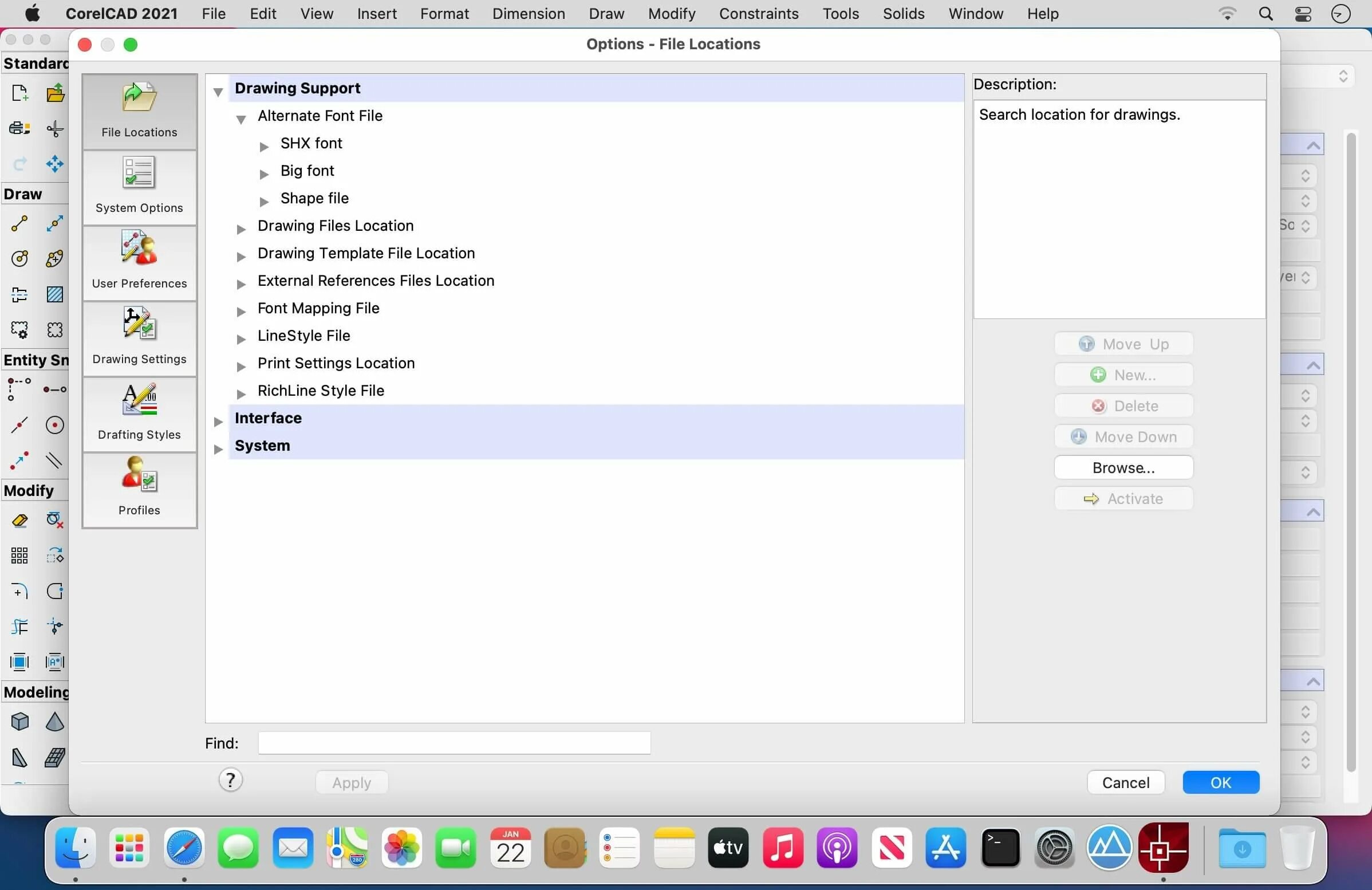Select the File Locations category
The height and width of the screenshot is (890, 1372).
point(139,111)
